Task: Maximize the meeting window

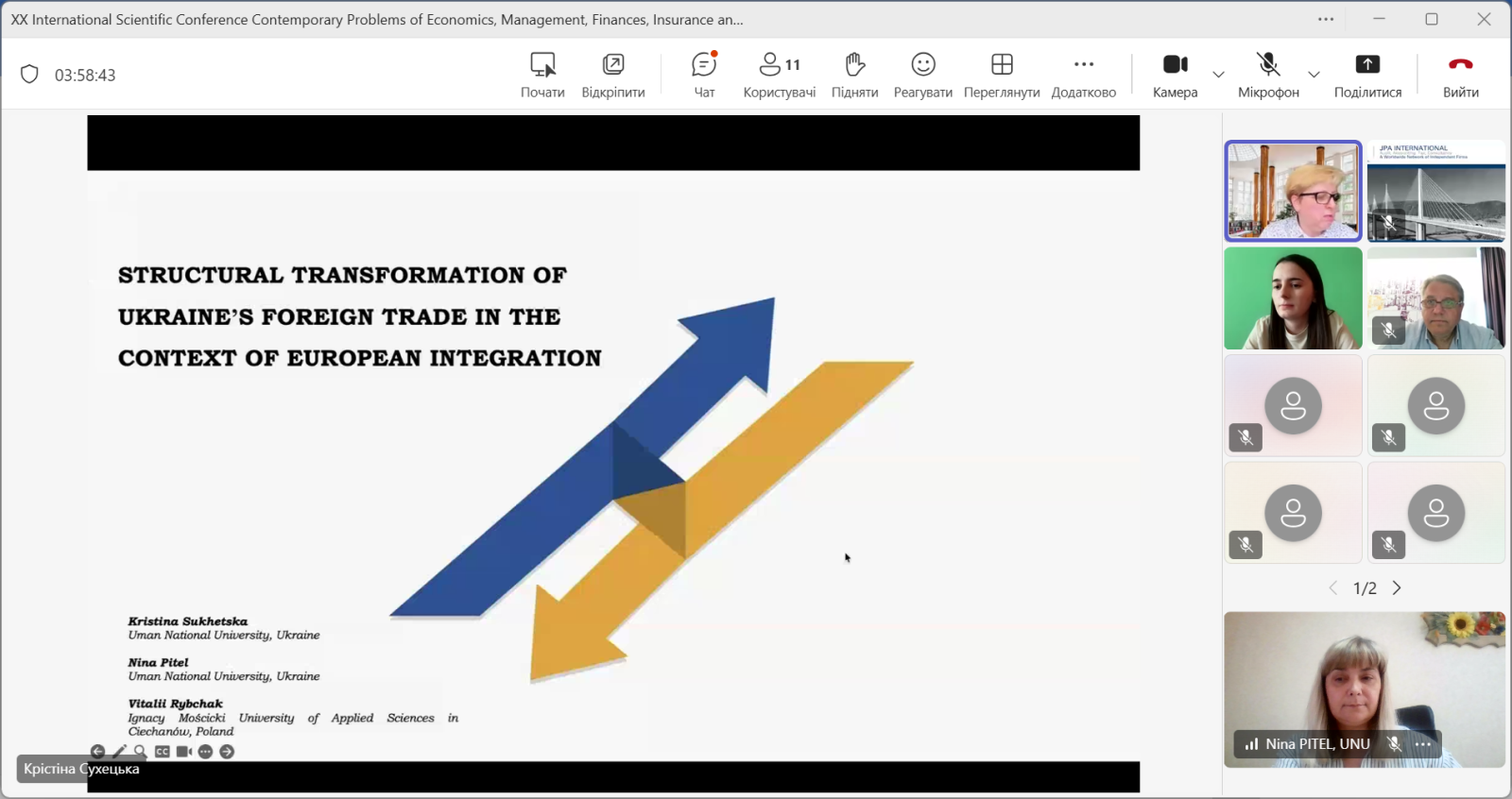Action: tap(1432, 19)
